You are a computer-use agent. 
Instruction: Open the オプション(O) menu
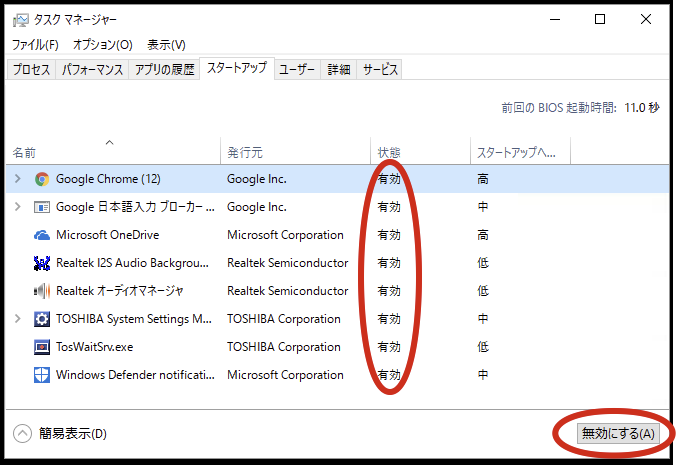pos(102,45)
